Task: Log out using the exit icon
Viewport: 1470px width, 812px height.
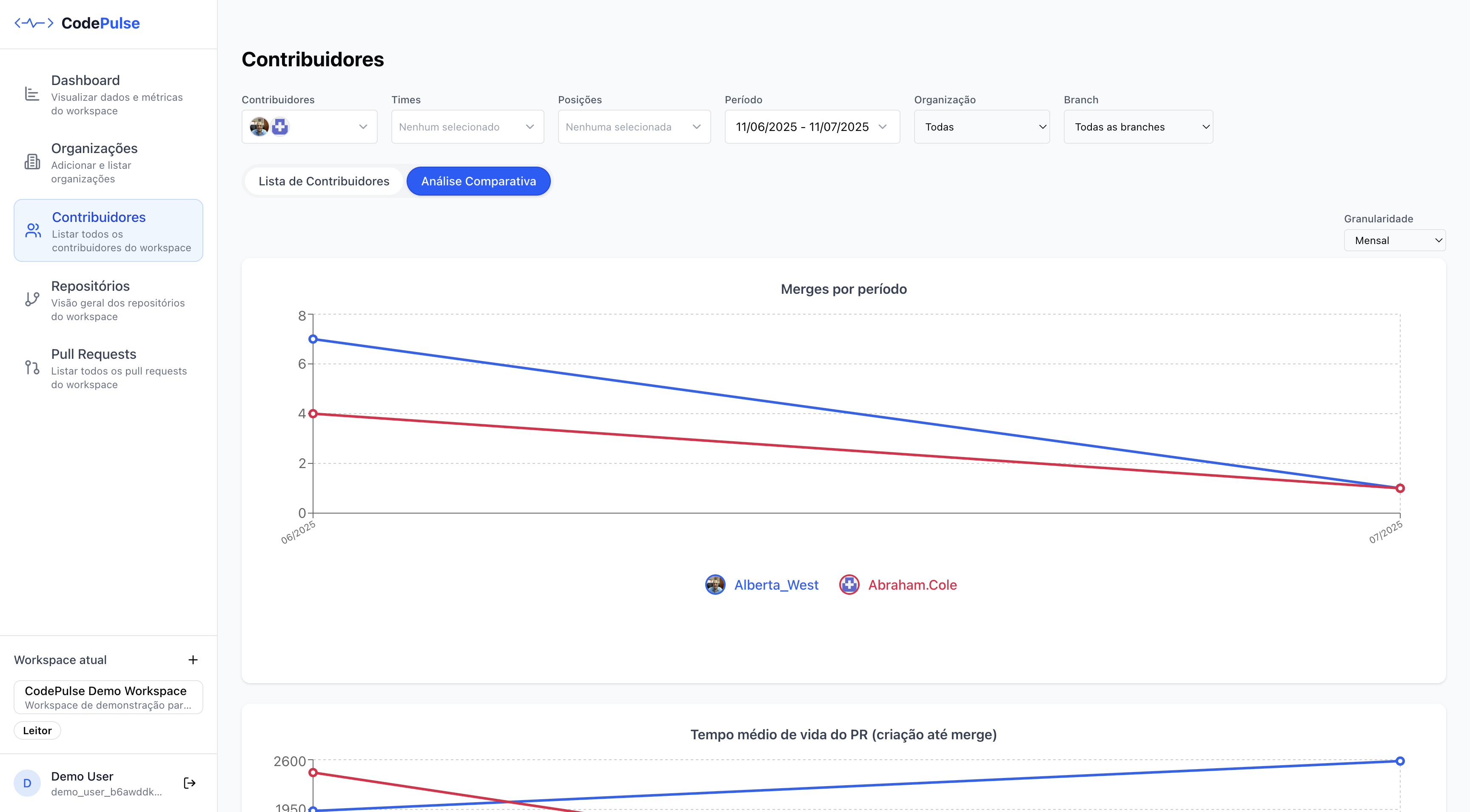Action: 189,783
